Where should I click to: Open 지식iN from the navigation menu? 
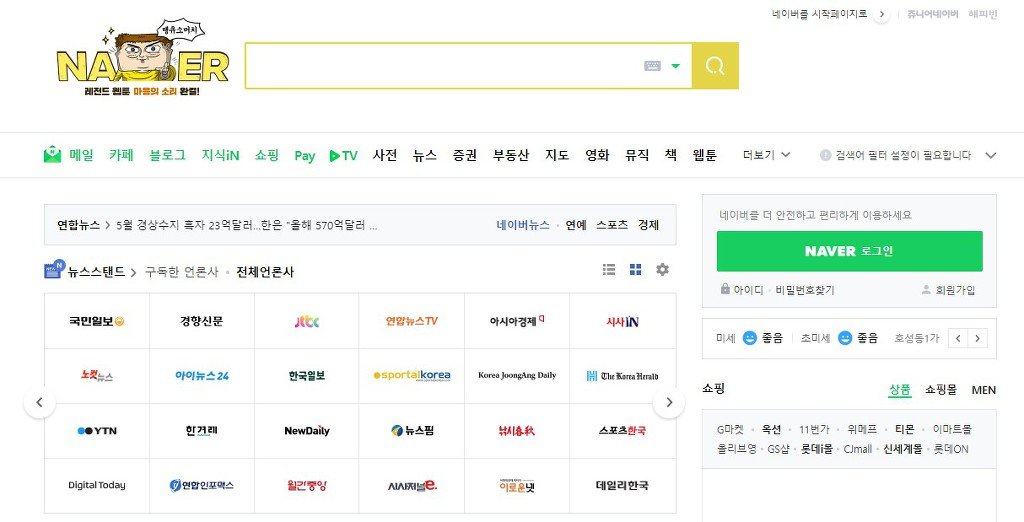tap(220, 155)
